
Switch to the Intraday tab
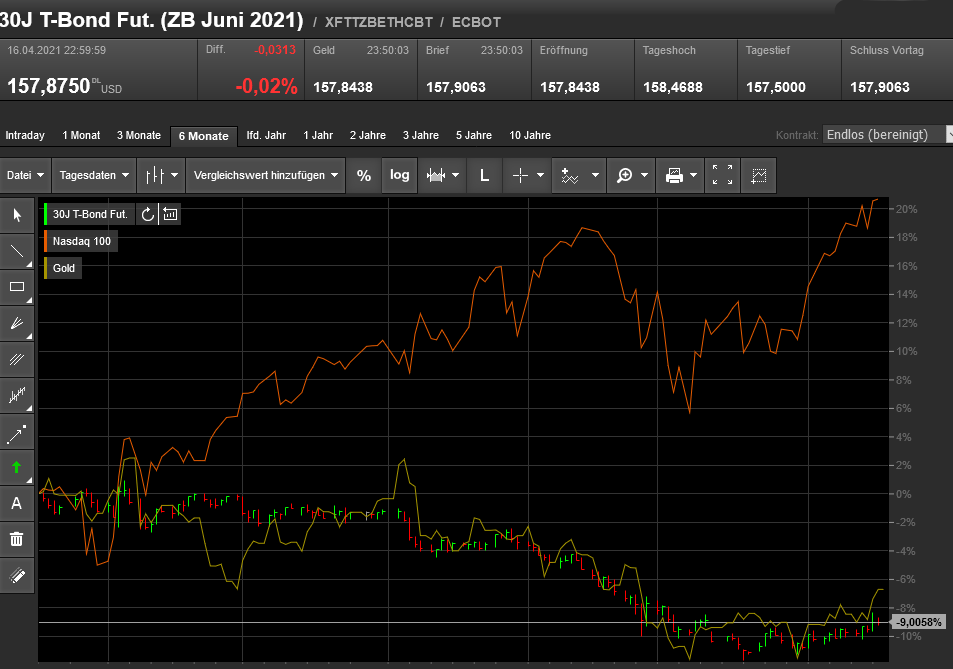25,135
